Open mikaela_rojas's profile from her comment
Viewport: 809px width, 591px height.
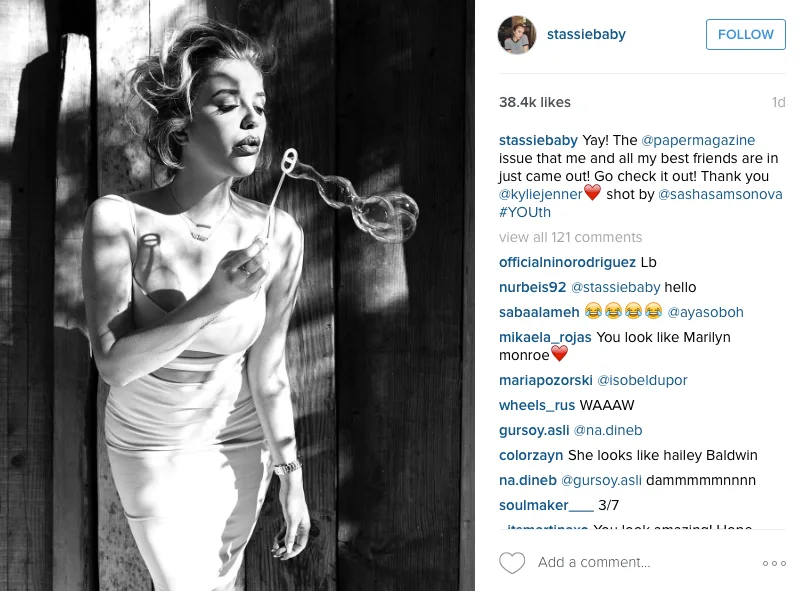click(x=545, y=338)
